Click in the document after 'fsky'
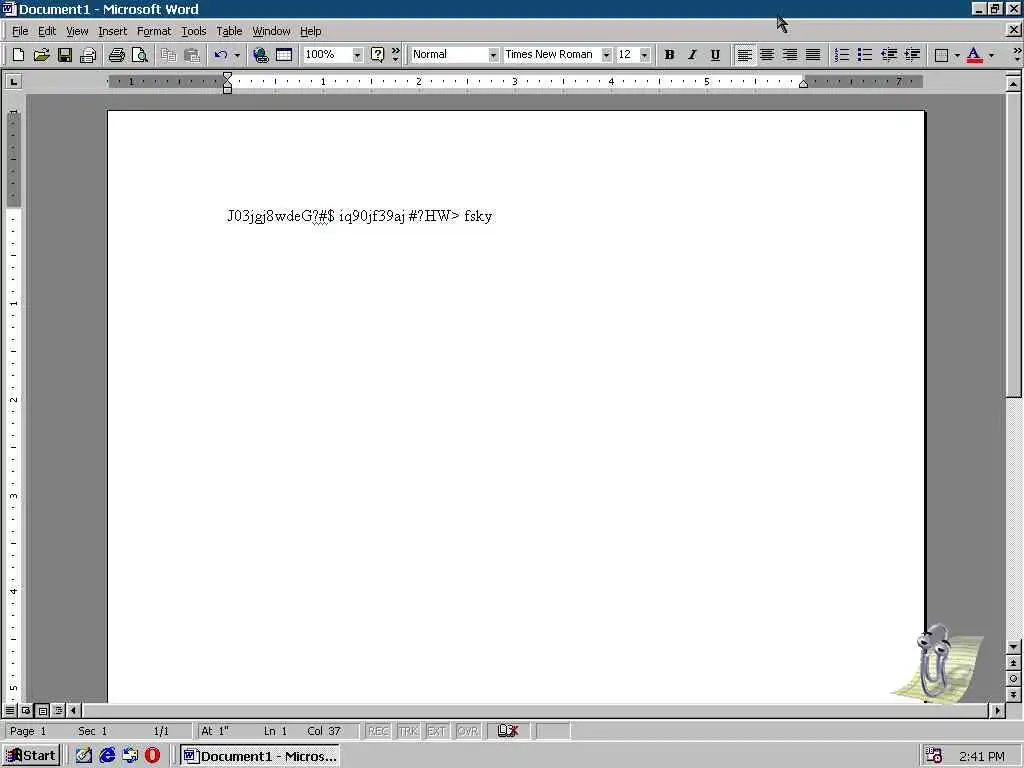1024x768 pixels. click(494, 216)
